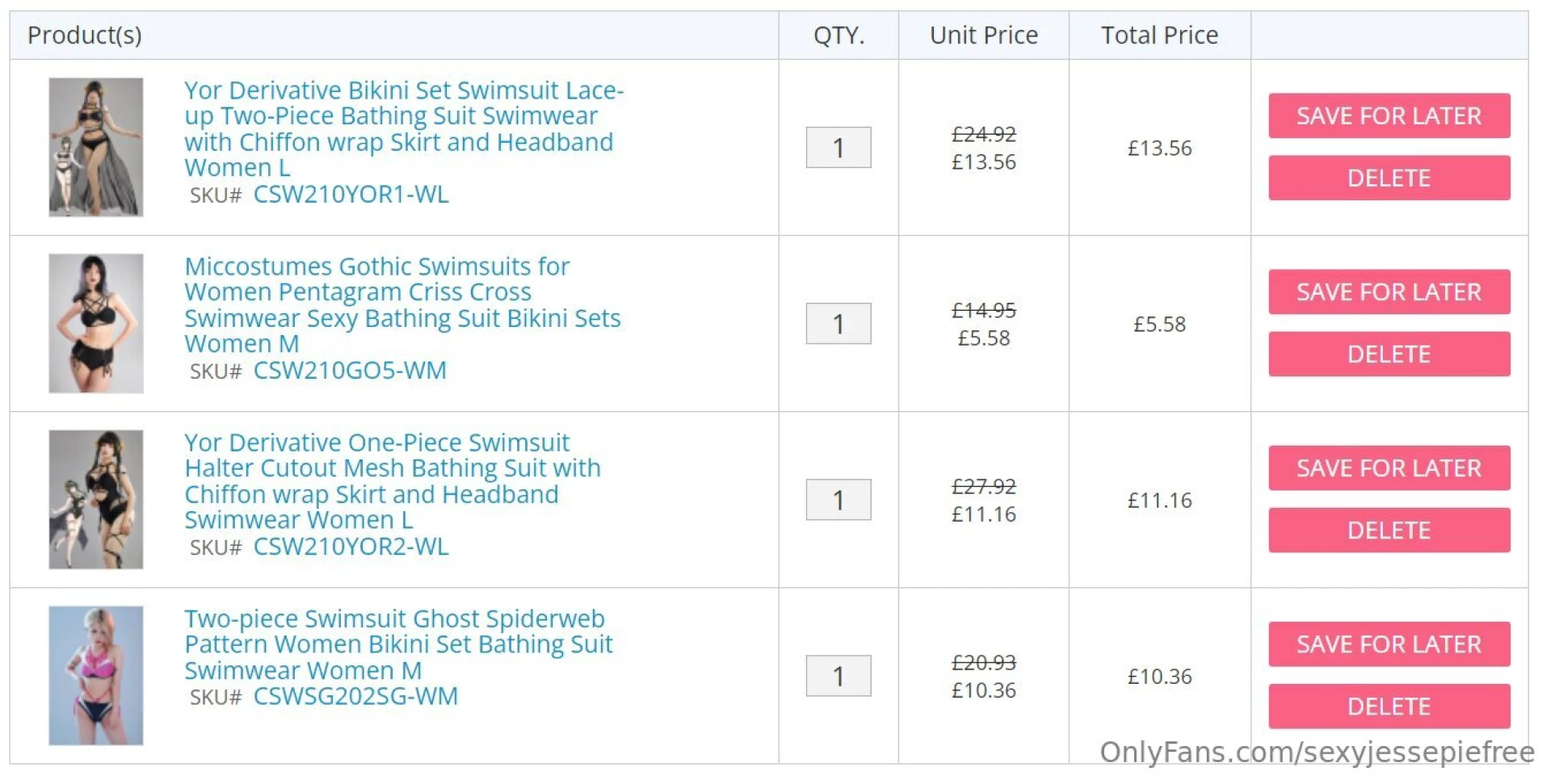This screenshot has height=784, width=1551.
Task: Delete the Yor bikini set from cart
Action: (x=1388, y=178)
